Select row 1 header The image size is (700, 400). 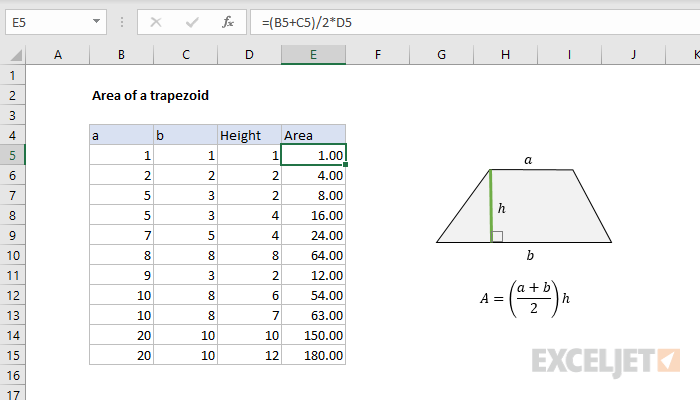click(12, 75)
